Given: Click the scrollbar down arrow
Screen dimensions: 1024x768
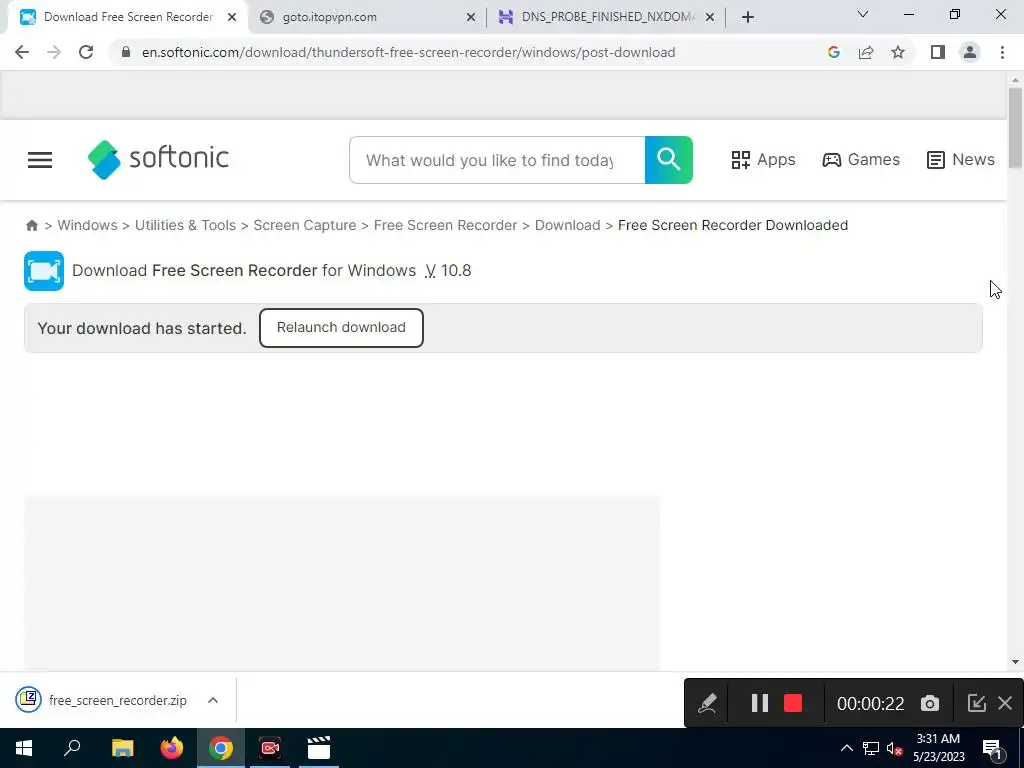Looking at the screenshot, I should coord(1015,662).
